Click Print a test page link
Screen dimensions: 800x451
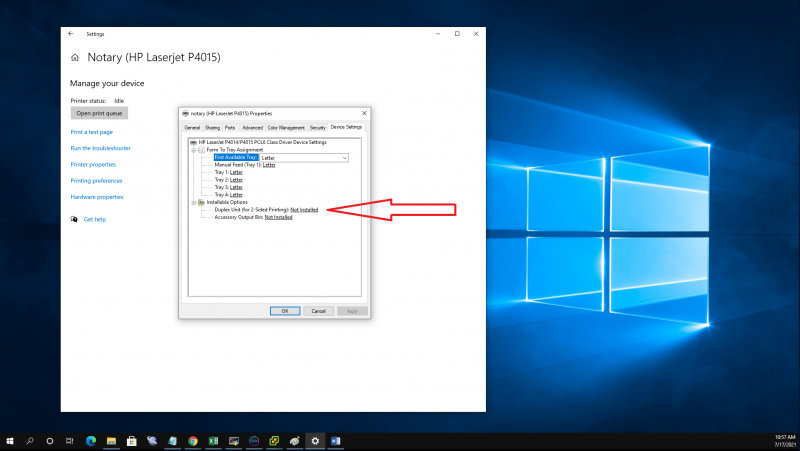(91, 132)
